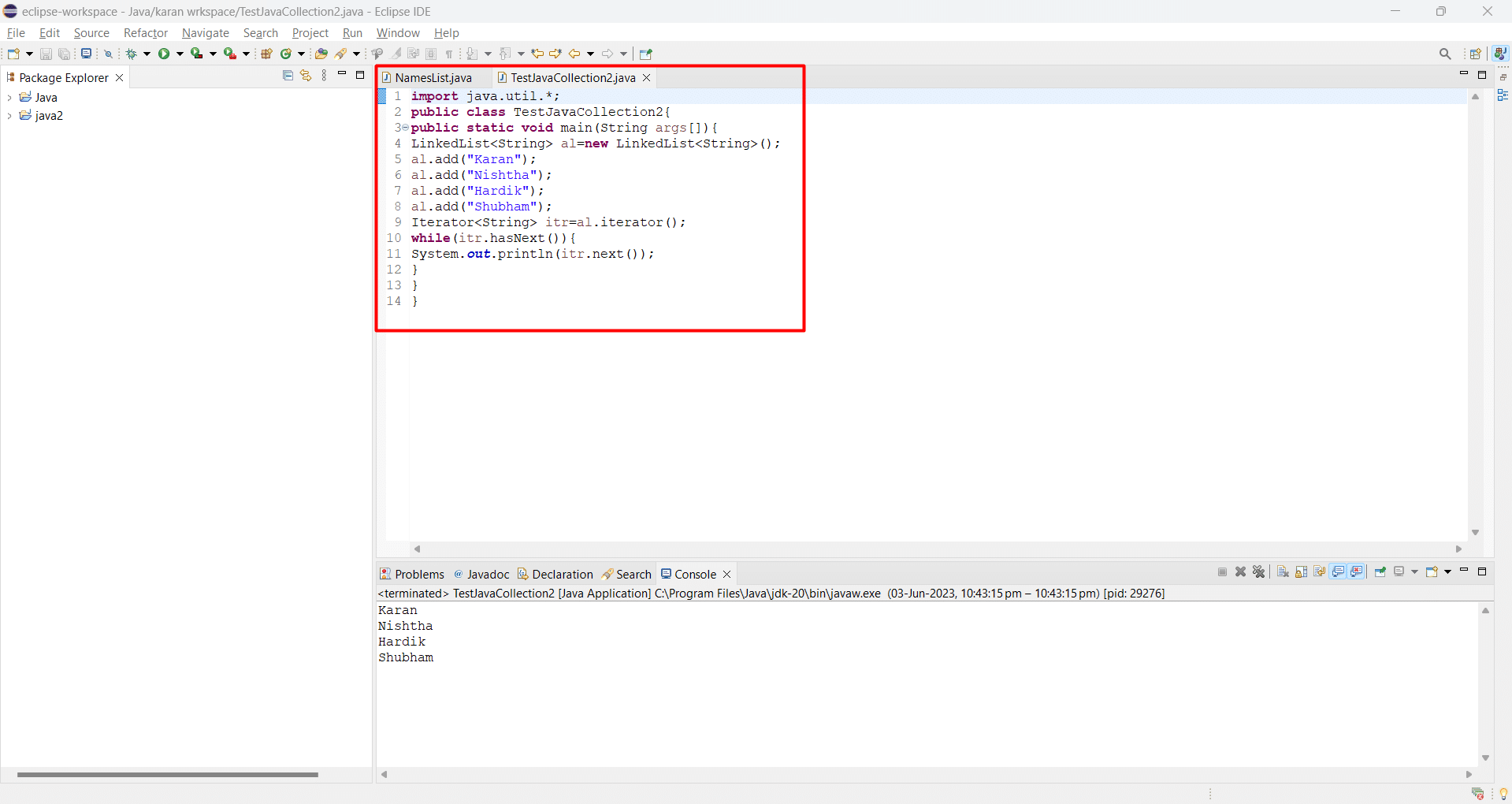Click the tip of the day lightbulb
This screenshot has width=1512, height=804.
coord(1503,794)
